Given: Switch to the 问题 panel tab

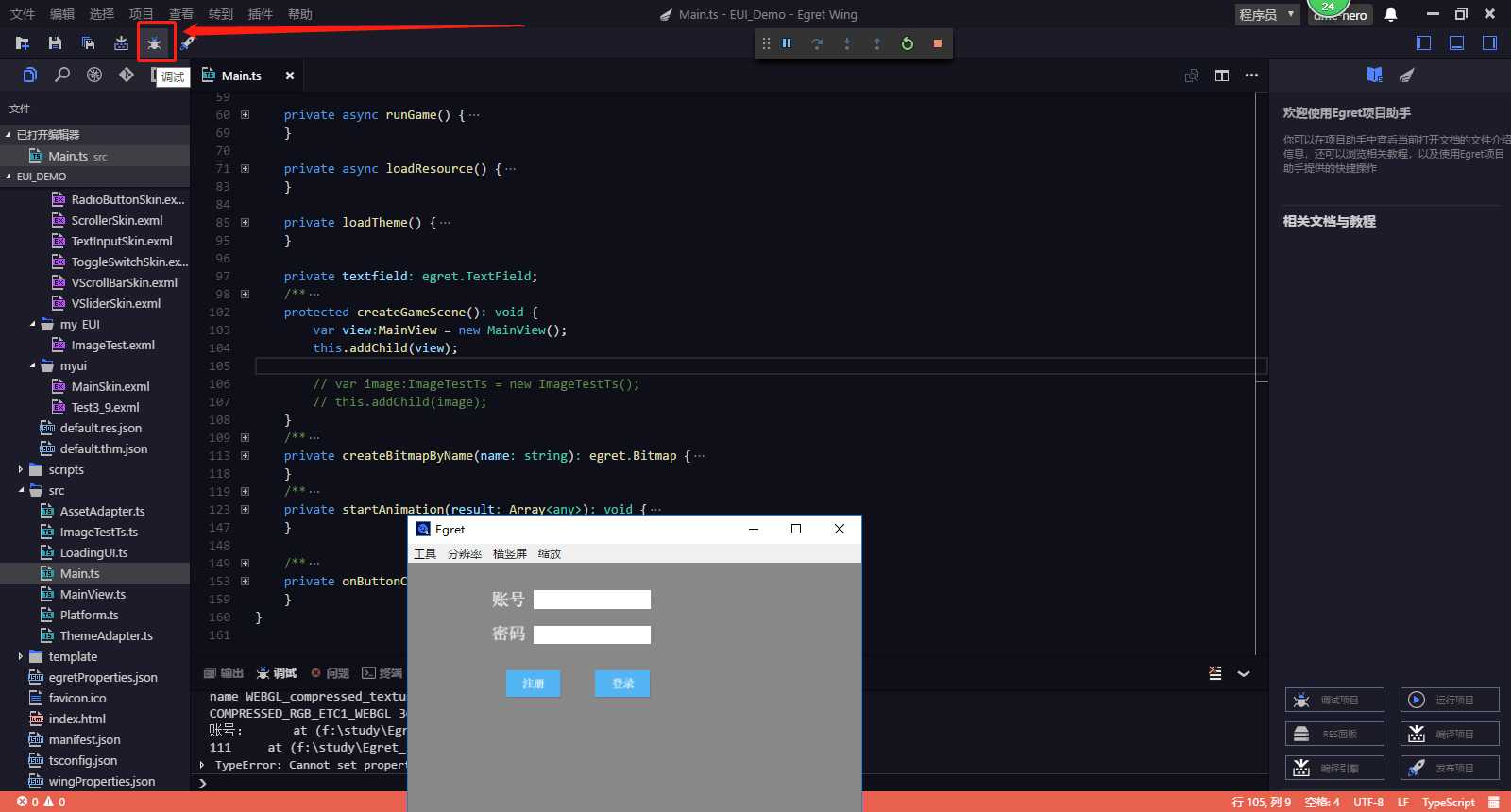Looking at the screenshot, I should [x=331, y=673].
